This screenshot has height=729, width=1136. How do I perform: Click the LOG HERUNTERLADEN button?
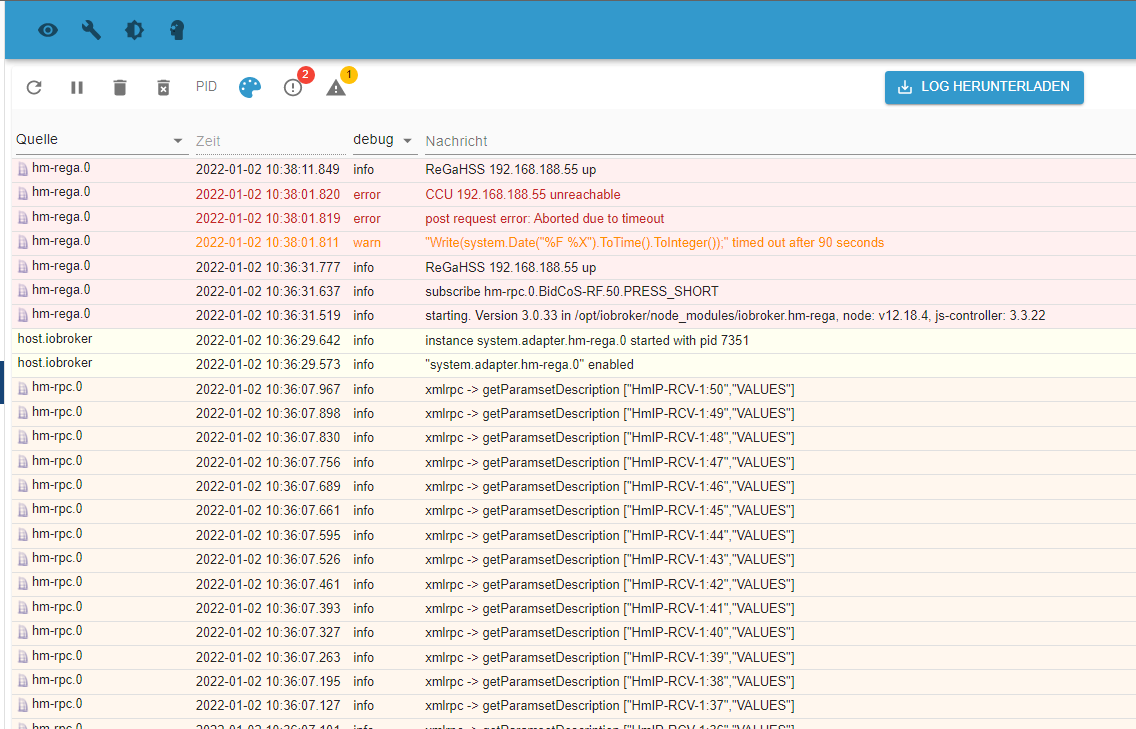pos(984,87)
